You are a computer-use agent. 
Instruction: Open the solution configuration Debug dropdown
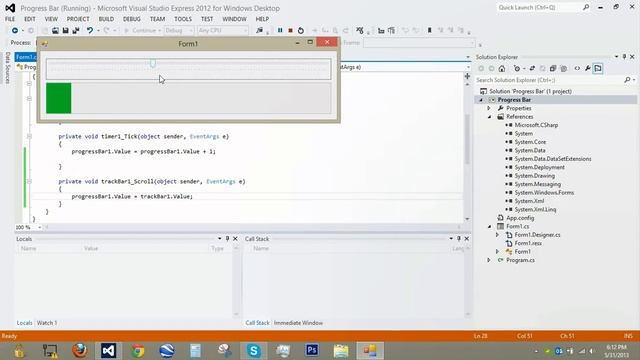[179, 30]
